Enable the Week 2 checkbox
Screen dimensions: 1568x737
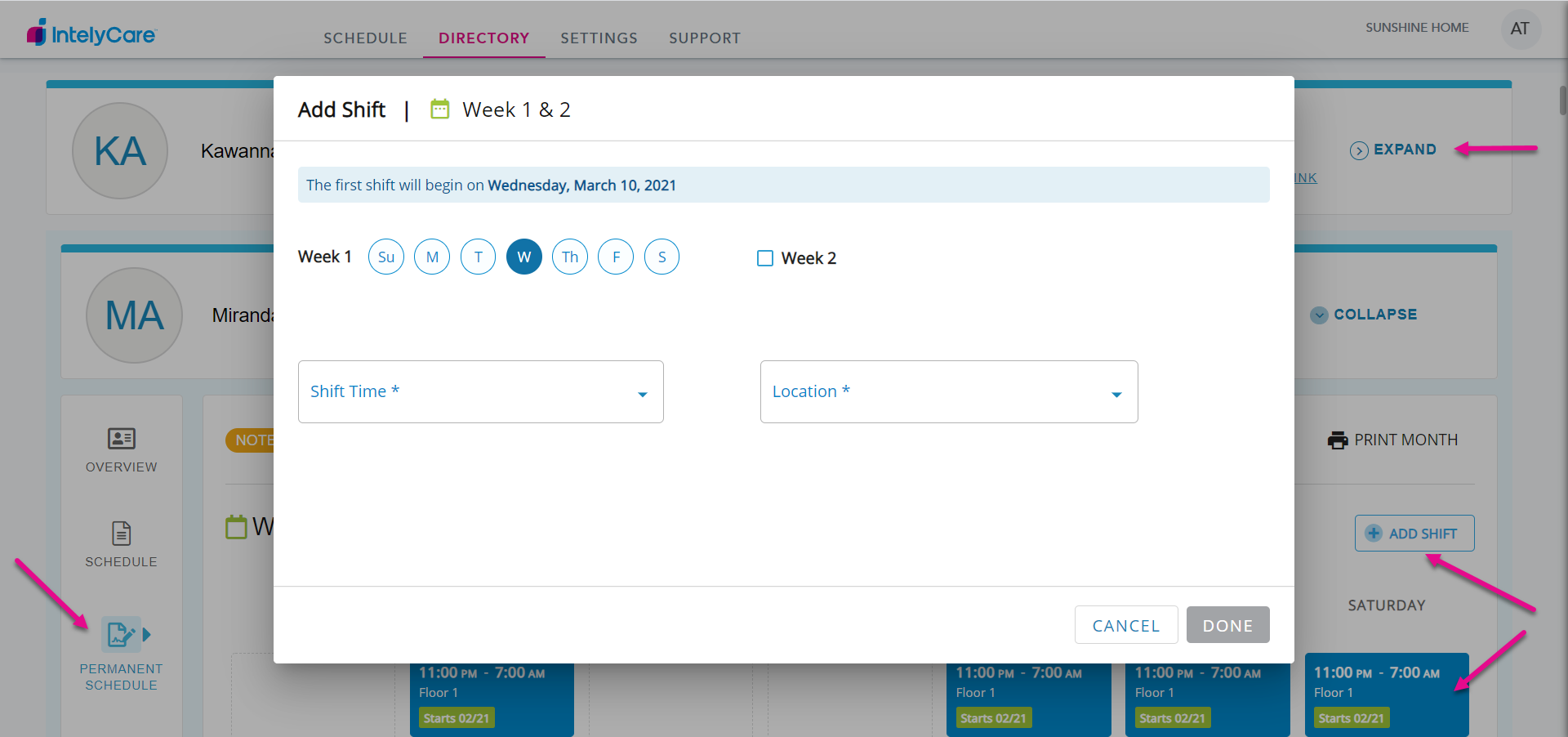point(765,258)
